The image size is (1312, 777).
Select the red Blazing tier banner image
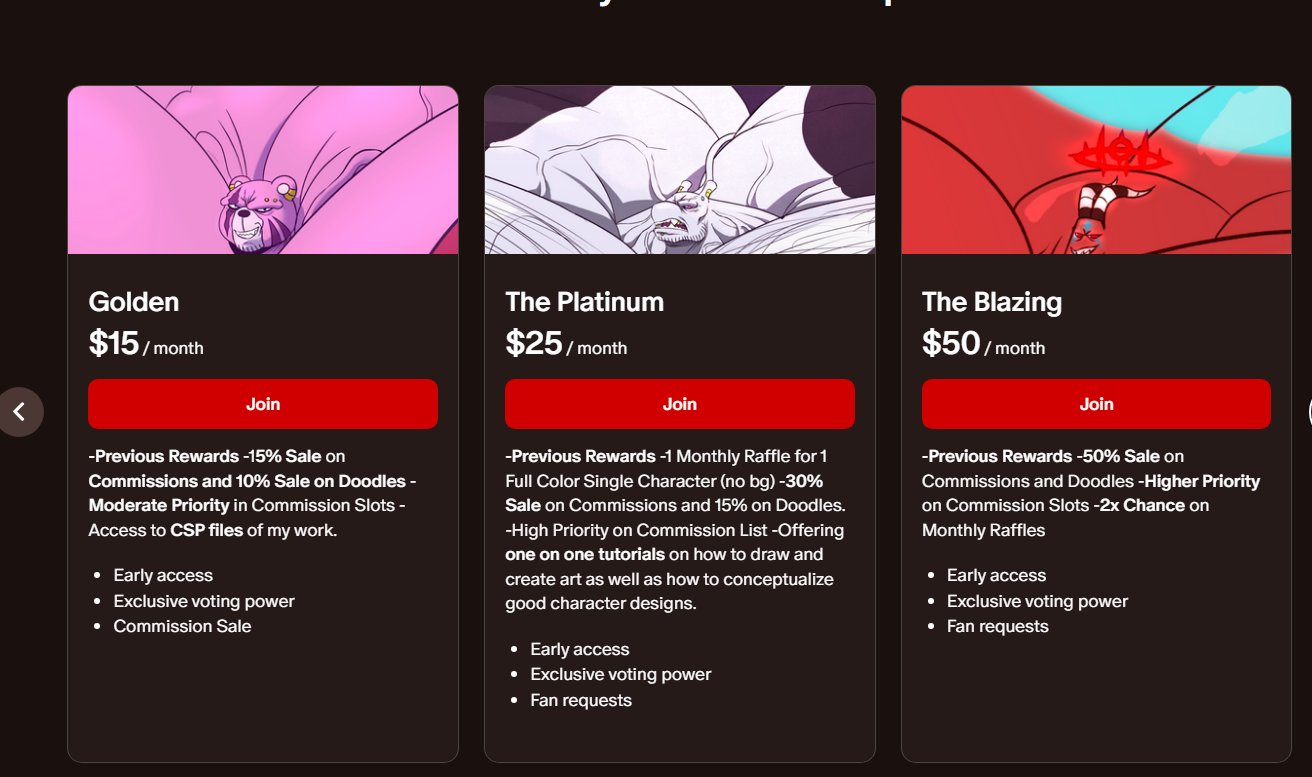click(1096, 170)
